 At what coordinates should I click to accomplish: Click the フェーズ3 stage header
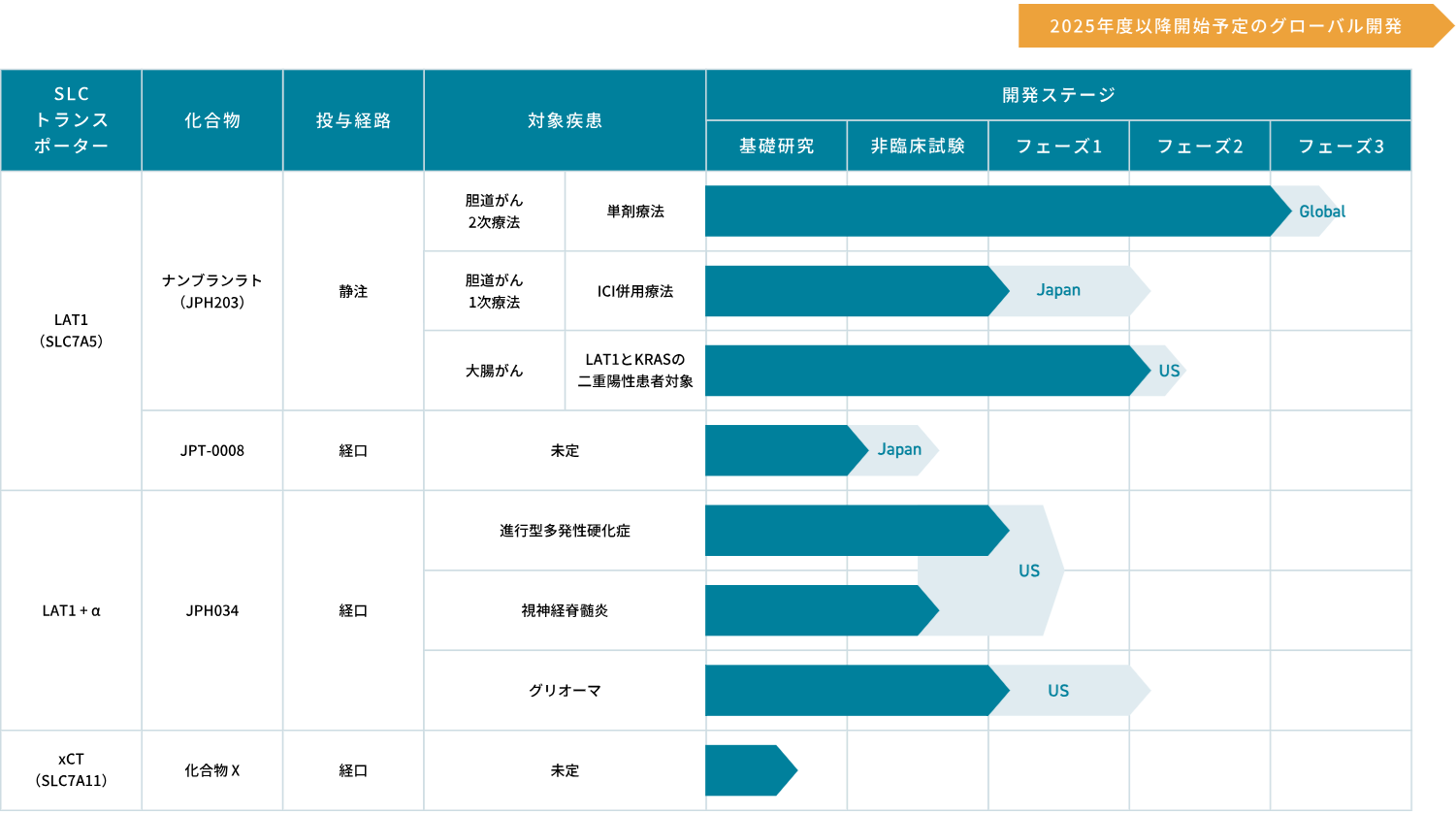(1341, 147)
